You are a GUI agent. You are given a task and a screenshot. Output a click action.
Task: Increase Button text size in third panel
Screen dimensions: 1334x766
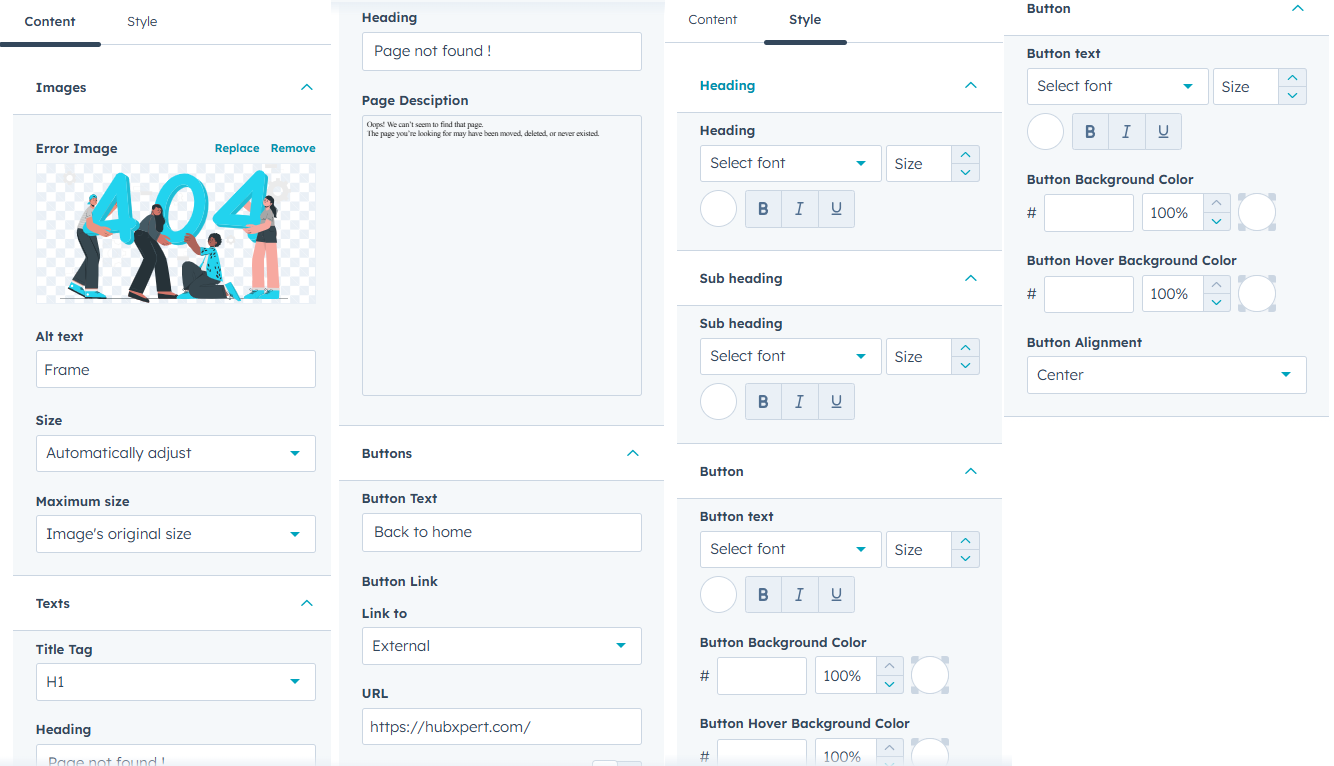click(x=965, y=540)
